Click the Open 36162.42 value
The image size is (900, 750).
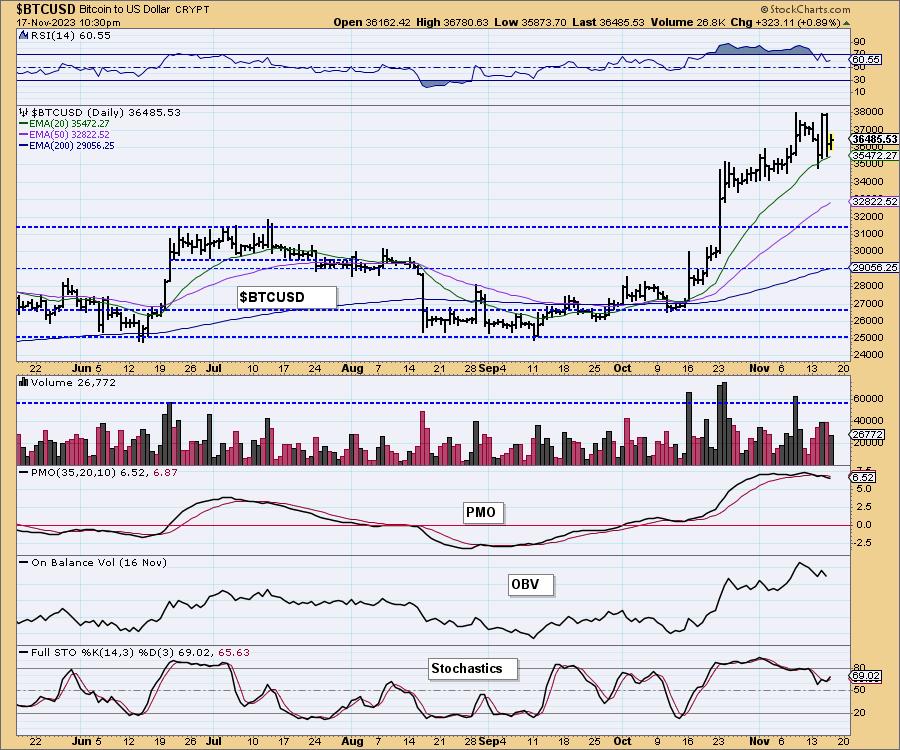point(372,23)
